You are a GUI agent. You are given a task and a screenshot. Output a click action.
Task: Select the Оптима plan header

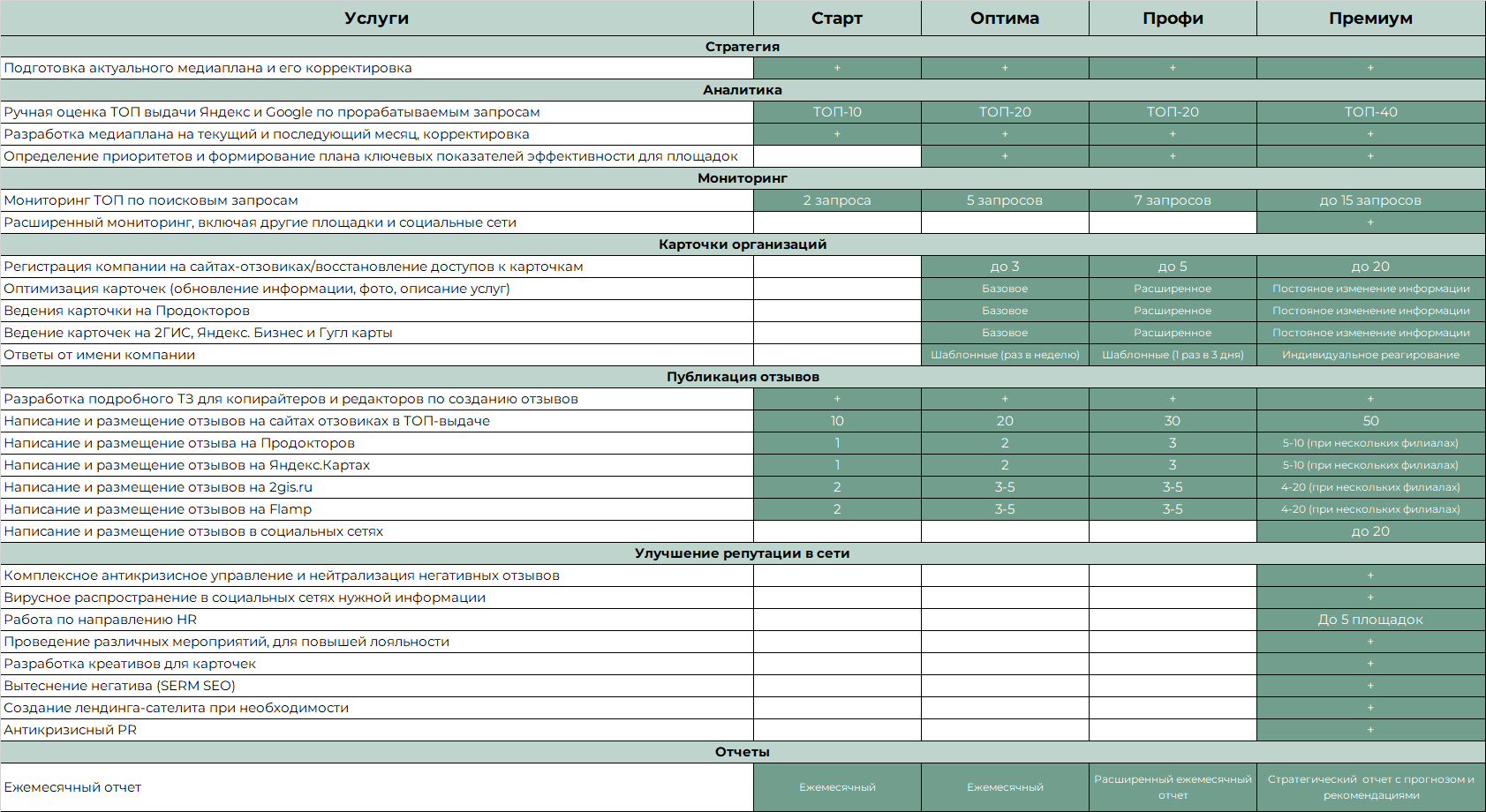(1004, 19)
